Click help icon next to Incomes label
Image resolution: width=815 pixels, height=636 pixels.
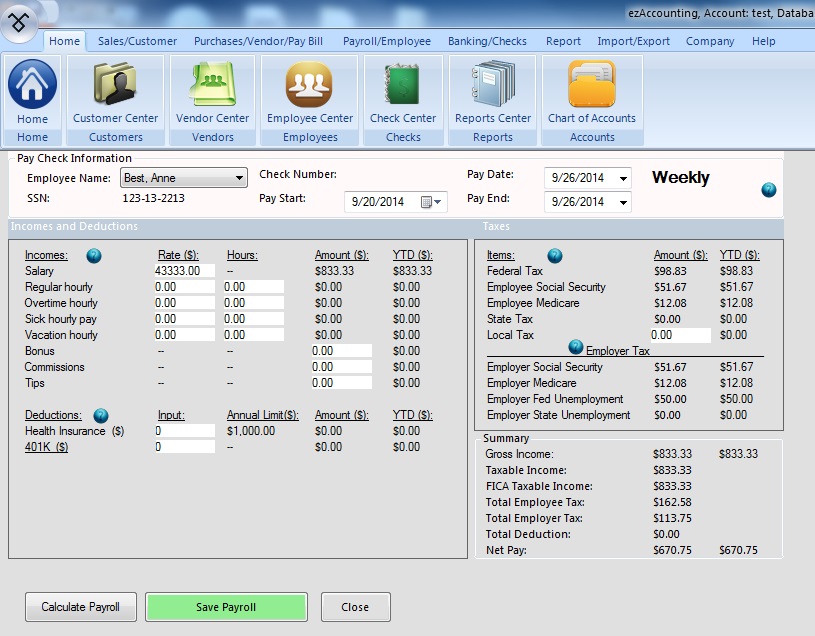[94, 256]
